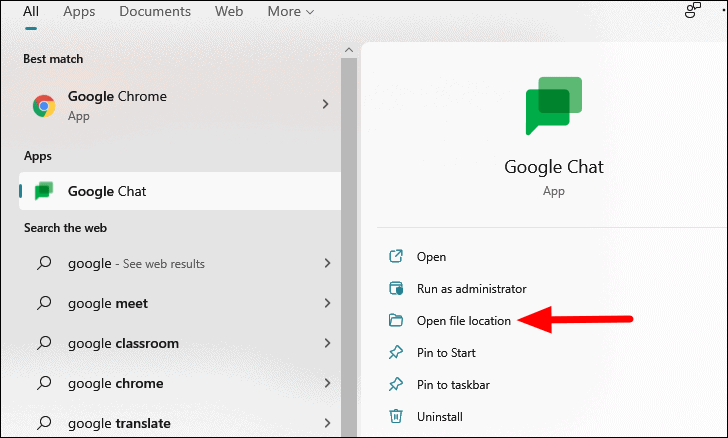
Task: Choose Open file location
Action: [x=464, y=321]
